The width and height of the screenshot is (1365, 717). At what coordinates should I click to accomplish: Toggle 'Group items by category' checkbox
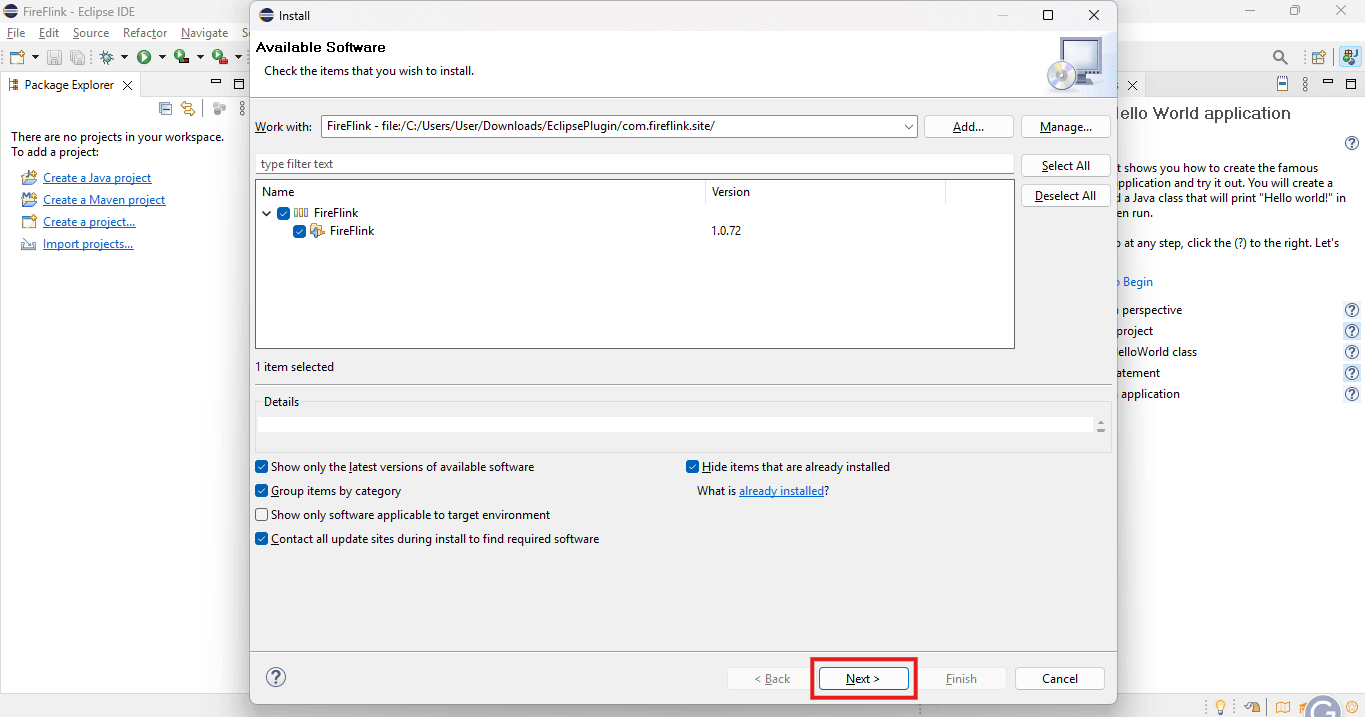coord(262,491)
